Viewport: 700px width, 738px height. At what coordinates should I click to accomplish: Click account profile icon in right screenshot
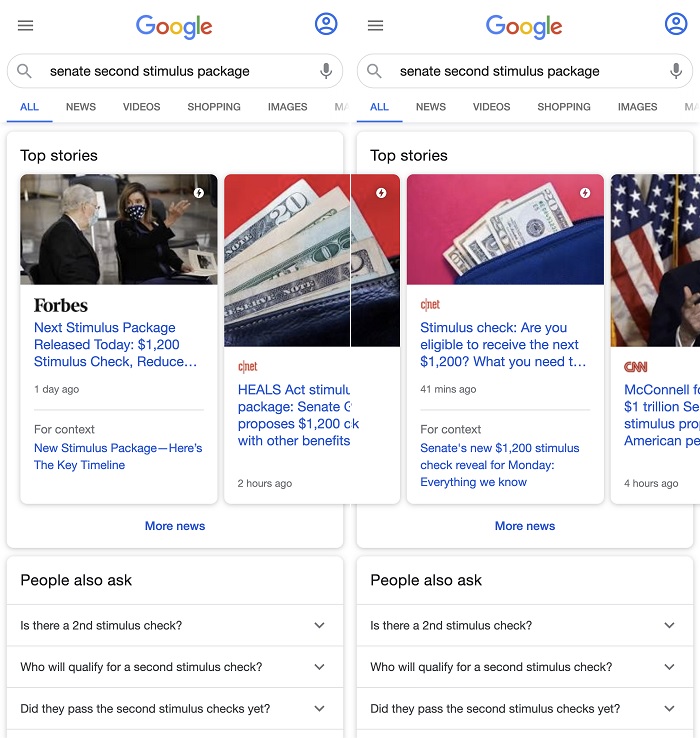point(676,24)
